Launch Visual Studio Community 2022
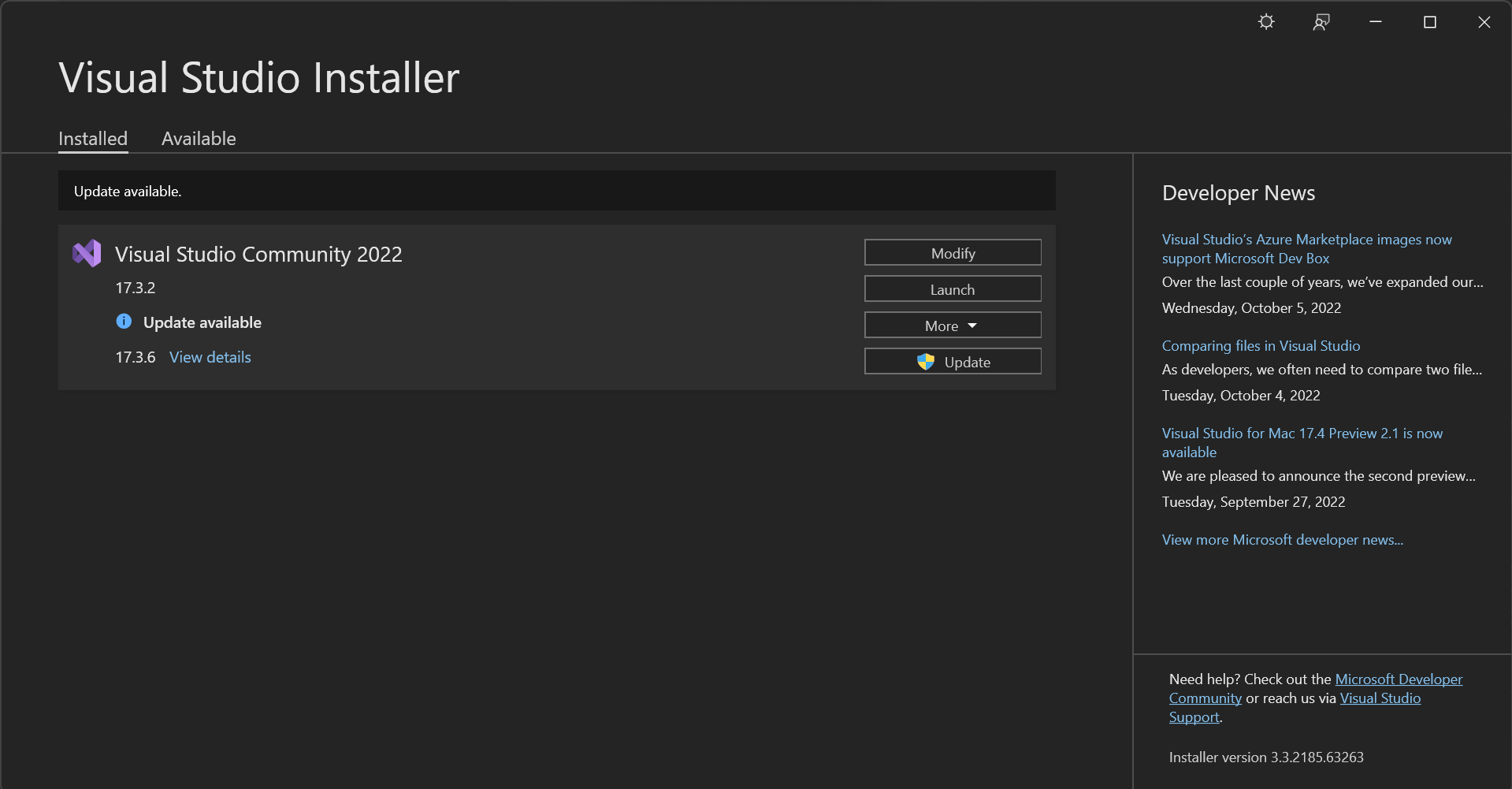This screenshot has height=789, width=1512. coord(953,289)
